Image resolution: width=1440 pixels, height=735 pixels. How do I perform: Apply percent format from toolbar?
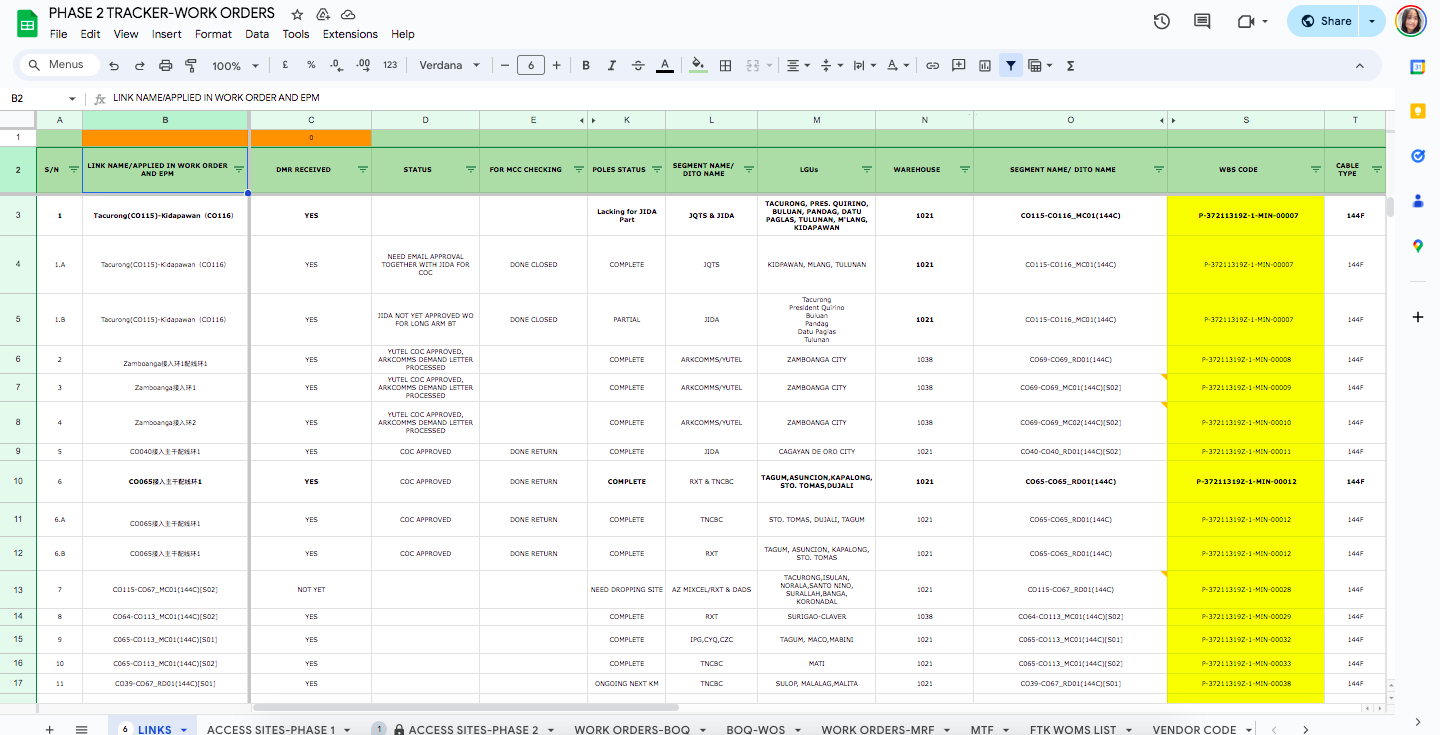tap(311, 65)
